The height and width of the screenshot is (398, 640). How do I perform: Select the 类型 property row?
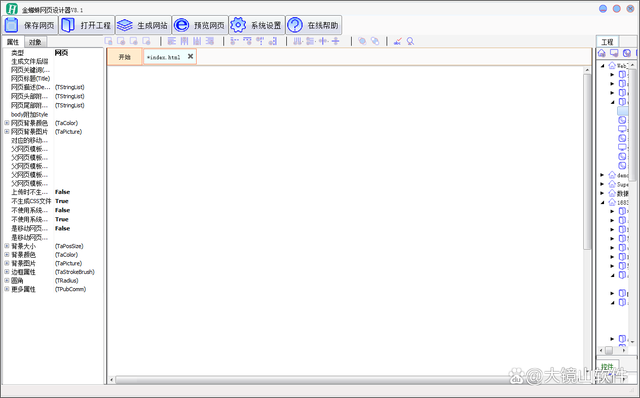(x=53, y=53)
